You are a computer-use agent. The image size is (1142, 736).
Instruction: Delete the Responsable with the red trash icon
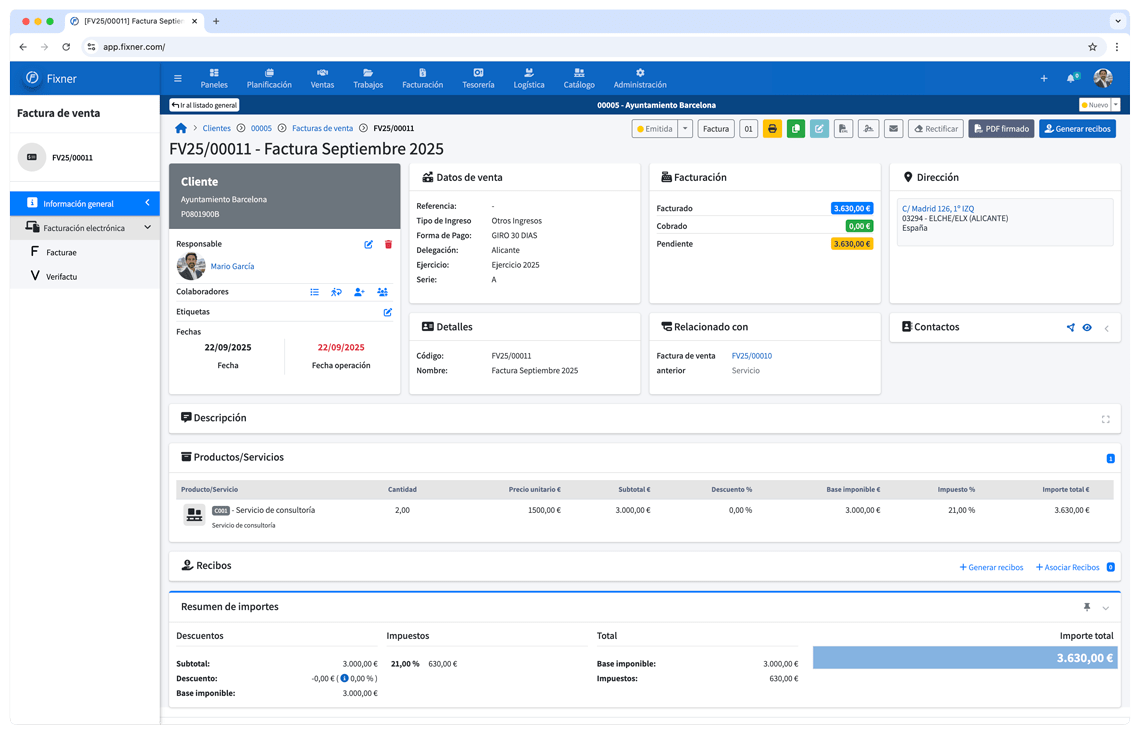click(x=388, y=244)
